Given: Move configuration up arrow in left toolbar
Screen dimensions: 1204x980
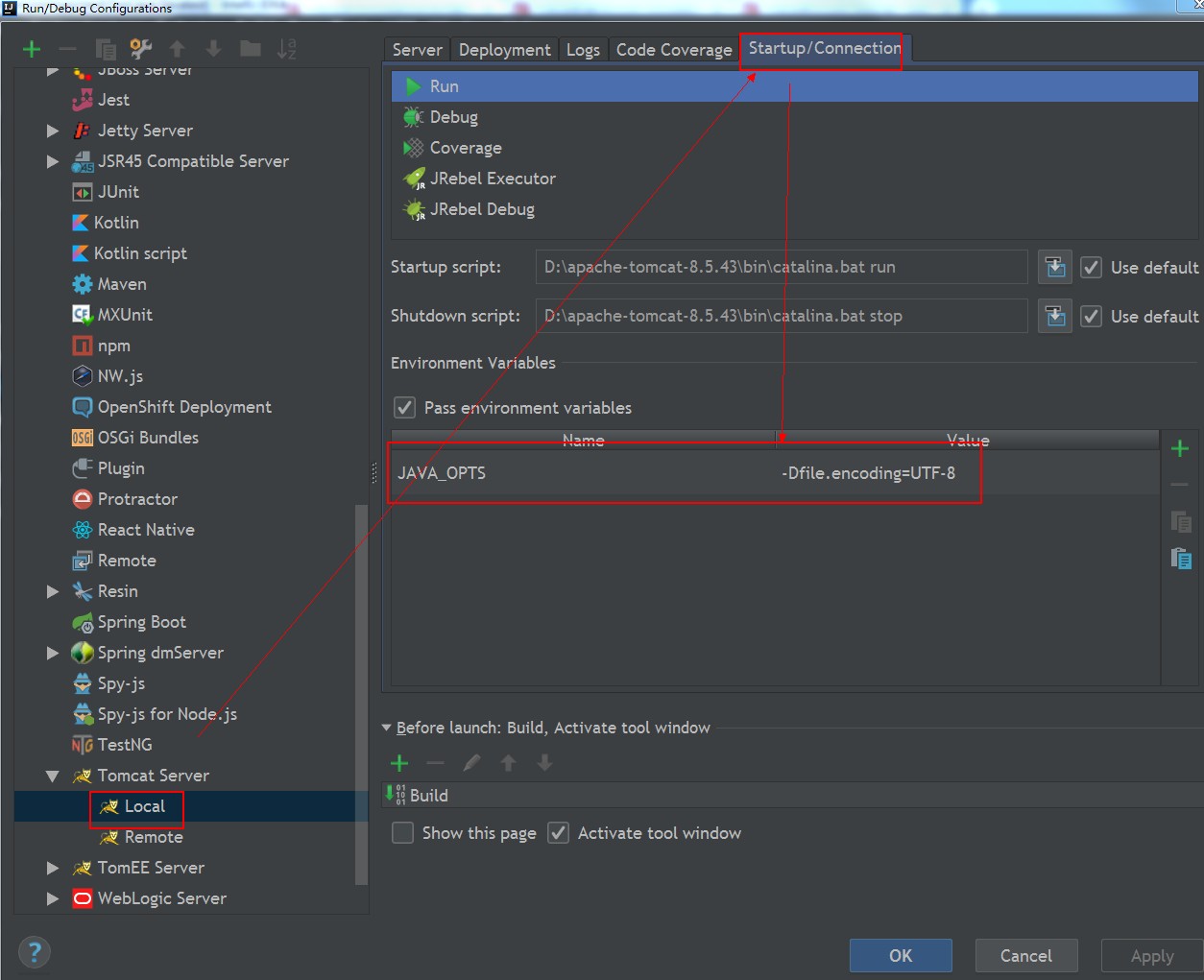Looking at the screenshot, I should pyautogui.click(x=177, y=48).
